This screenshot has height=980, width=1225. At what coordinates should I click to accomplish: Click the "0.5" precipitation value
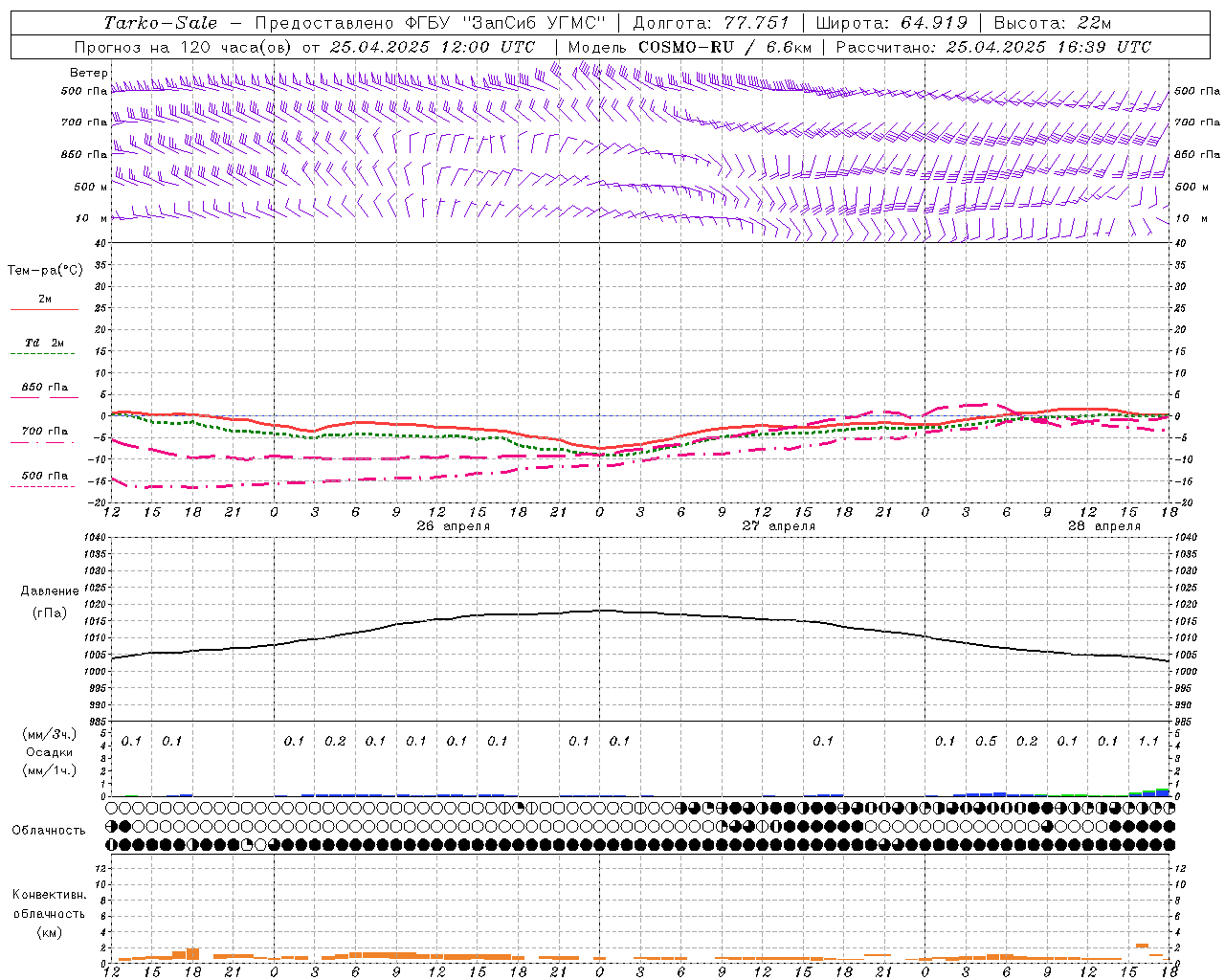[986, 742]
